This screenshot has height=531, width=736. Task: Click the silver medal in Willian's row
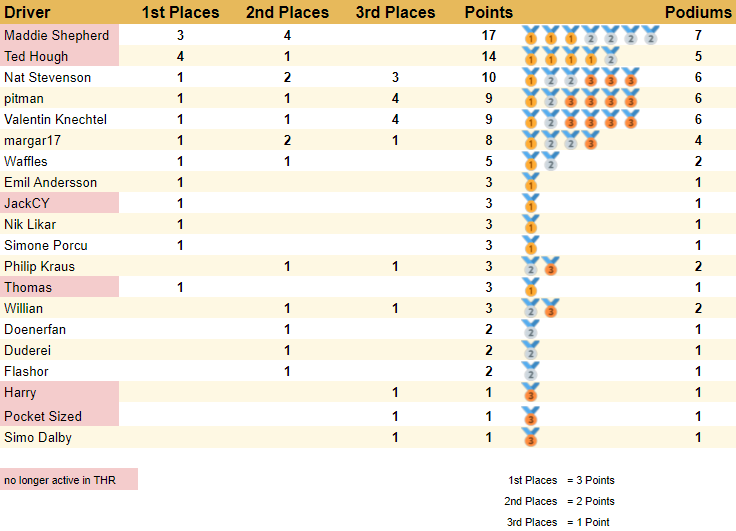tap(530, 308)
